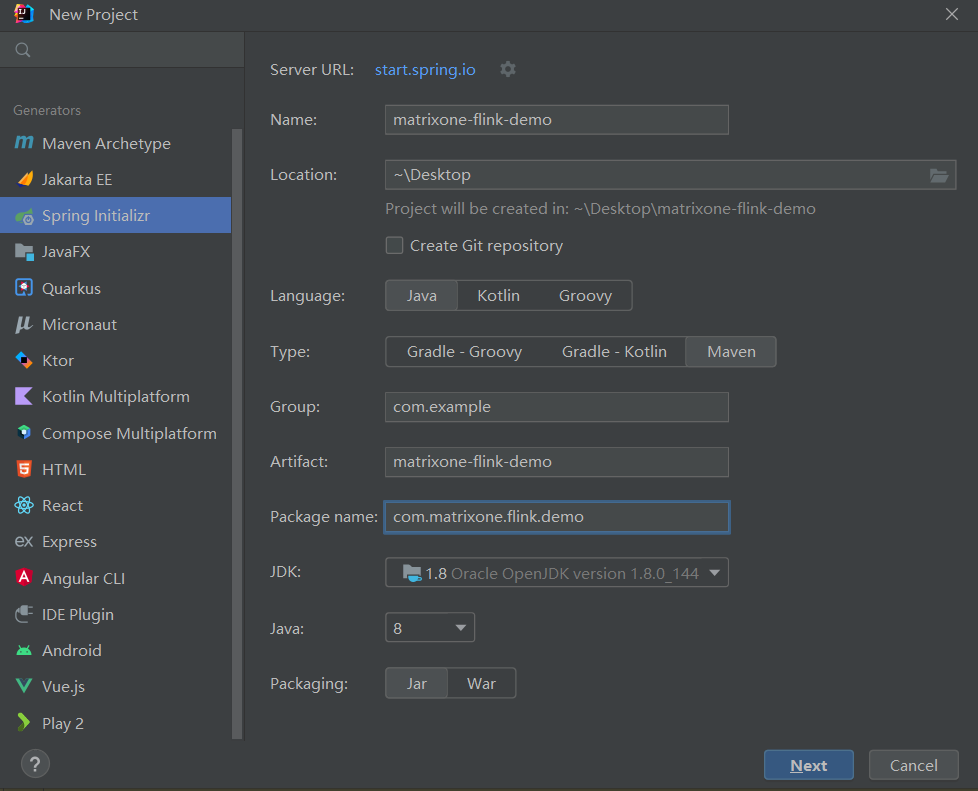The height and width of the screenshot is (791, 978).
Task: Click the Angular CLI icon
Action: coord(24,578)
